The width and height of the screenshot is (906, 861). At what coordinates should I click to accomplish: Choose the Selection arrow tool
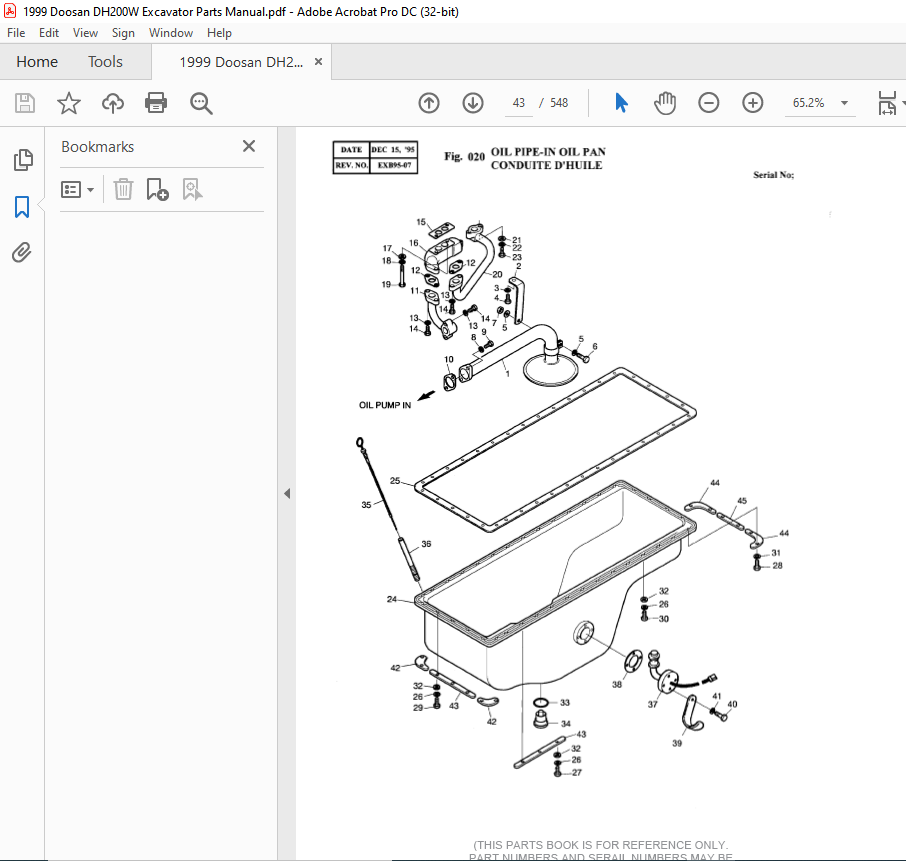click(621, 103)
